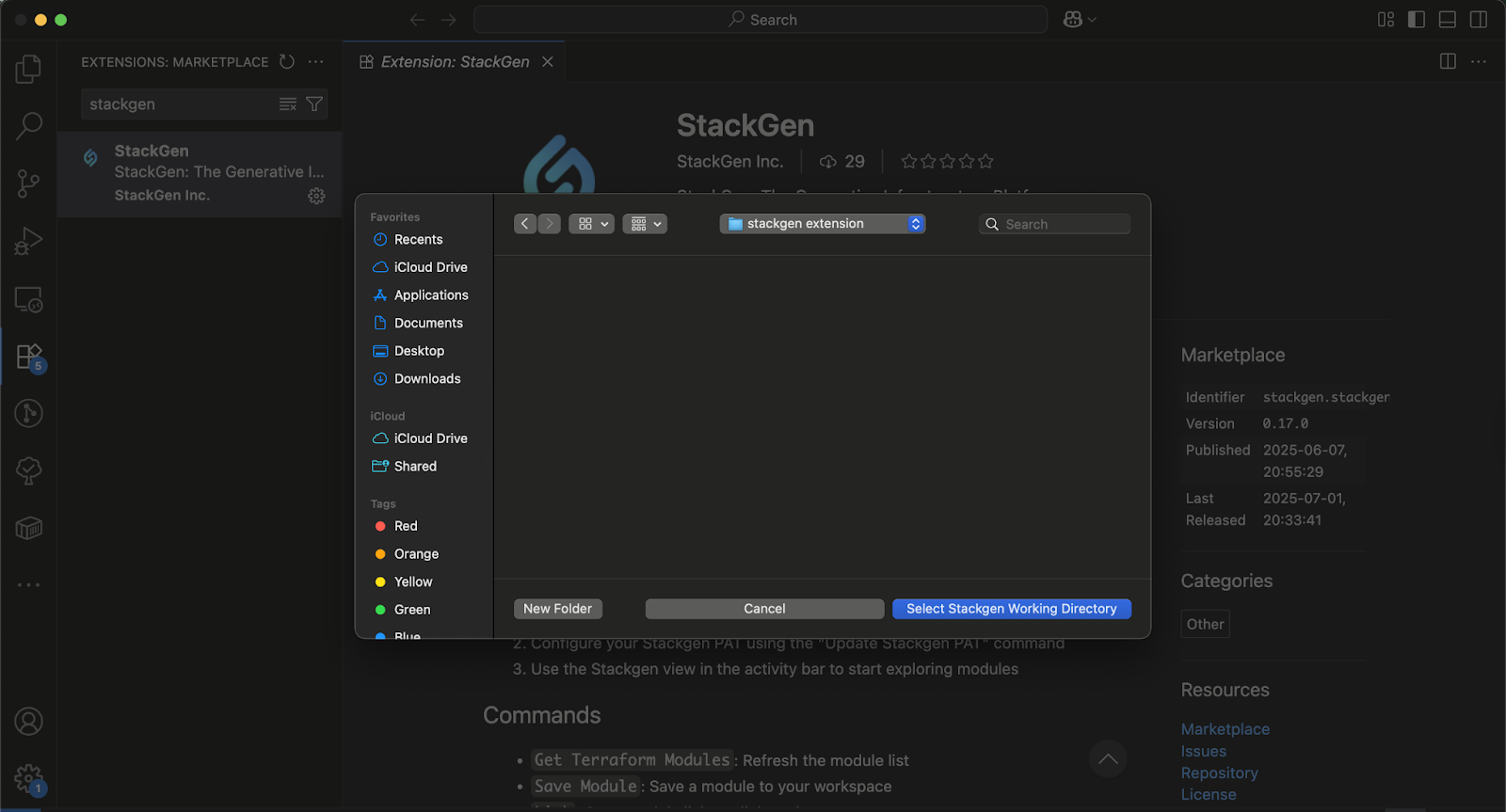Open group-by options dropdown in dialog
The width and height of the screenshot is (1506, 812).
pos(645,224)
